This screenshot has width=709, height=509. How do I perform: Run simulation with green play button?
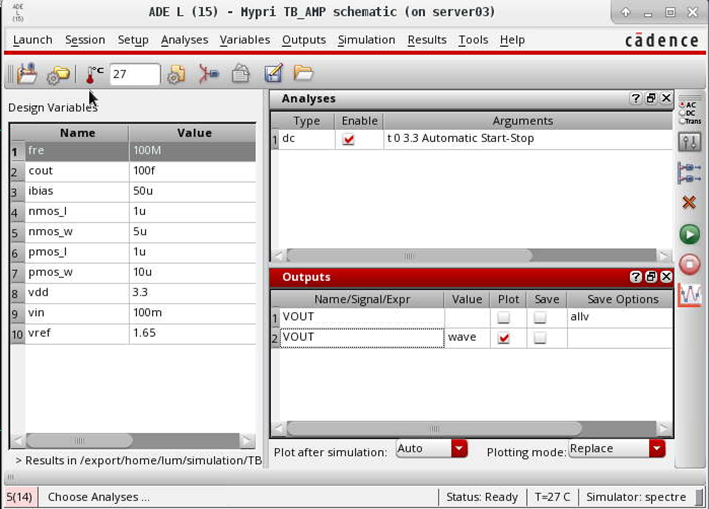point(690,234)
